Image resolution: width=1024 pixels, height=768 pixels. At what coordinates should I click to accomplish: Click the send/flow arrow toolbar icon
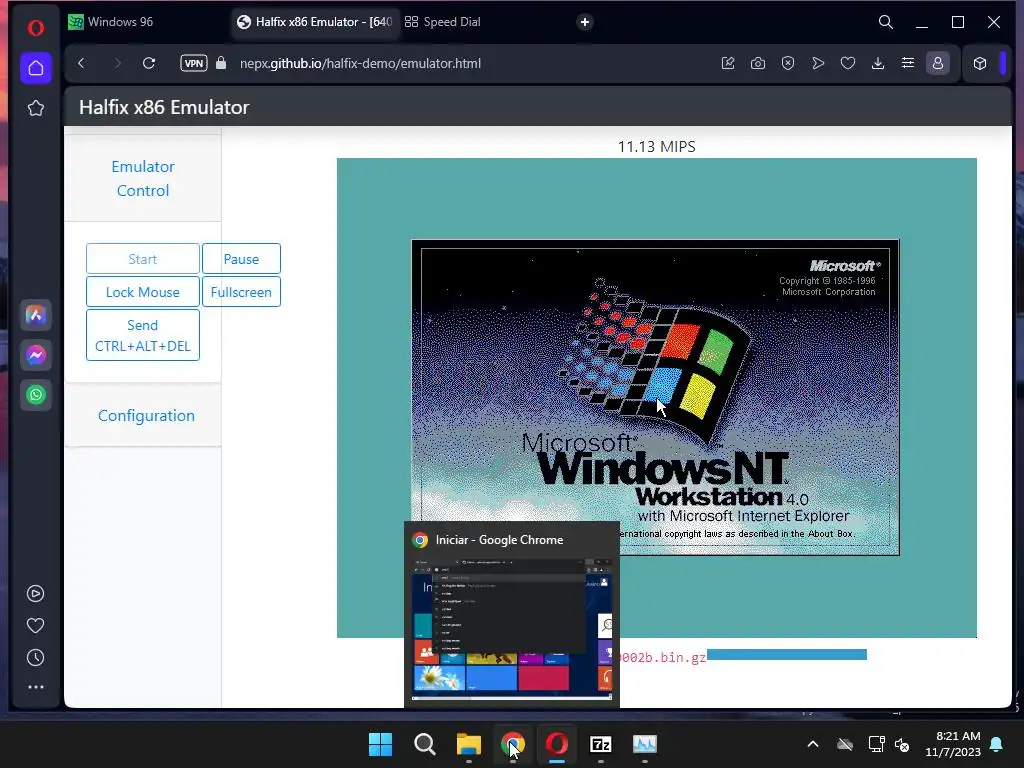[x=818, y=63]
